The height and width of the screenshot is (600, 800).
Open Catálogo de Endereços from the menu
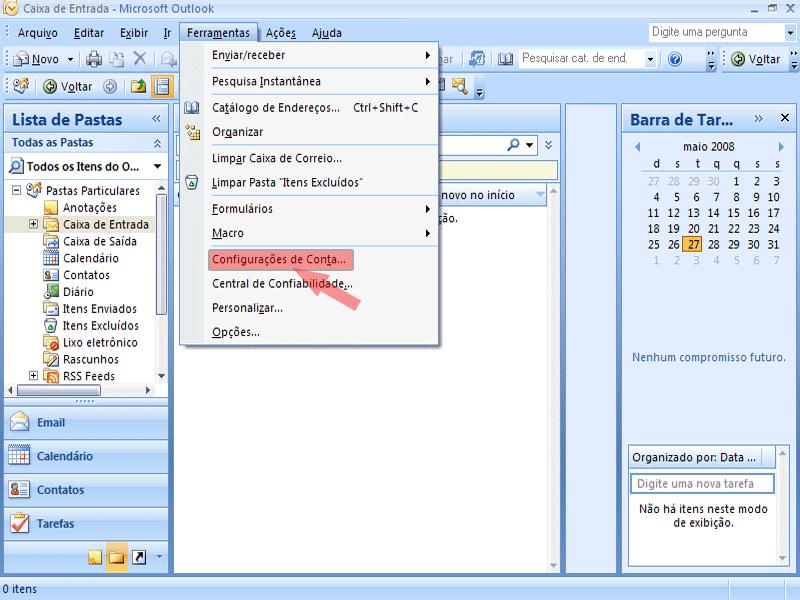tap(276, 107)
